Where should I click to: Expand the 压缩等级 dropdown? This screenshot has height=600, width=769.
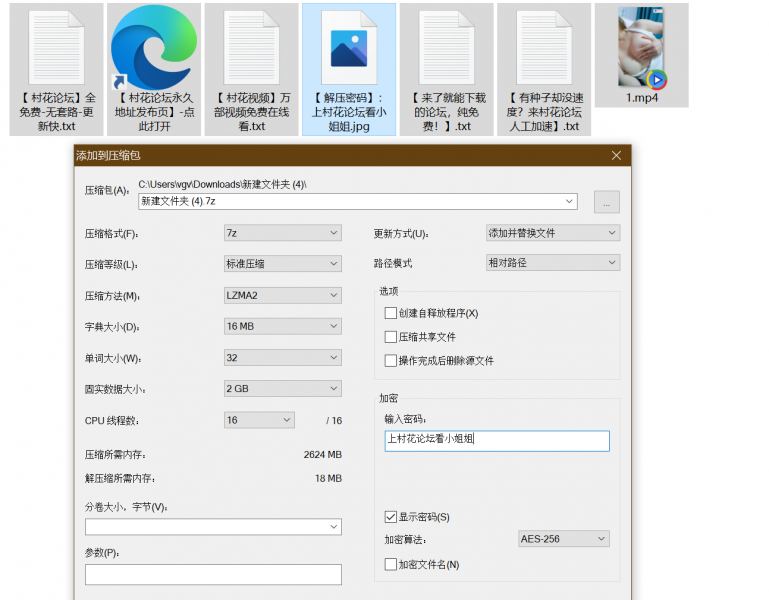coord(283,264)
